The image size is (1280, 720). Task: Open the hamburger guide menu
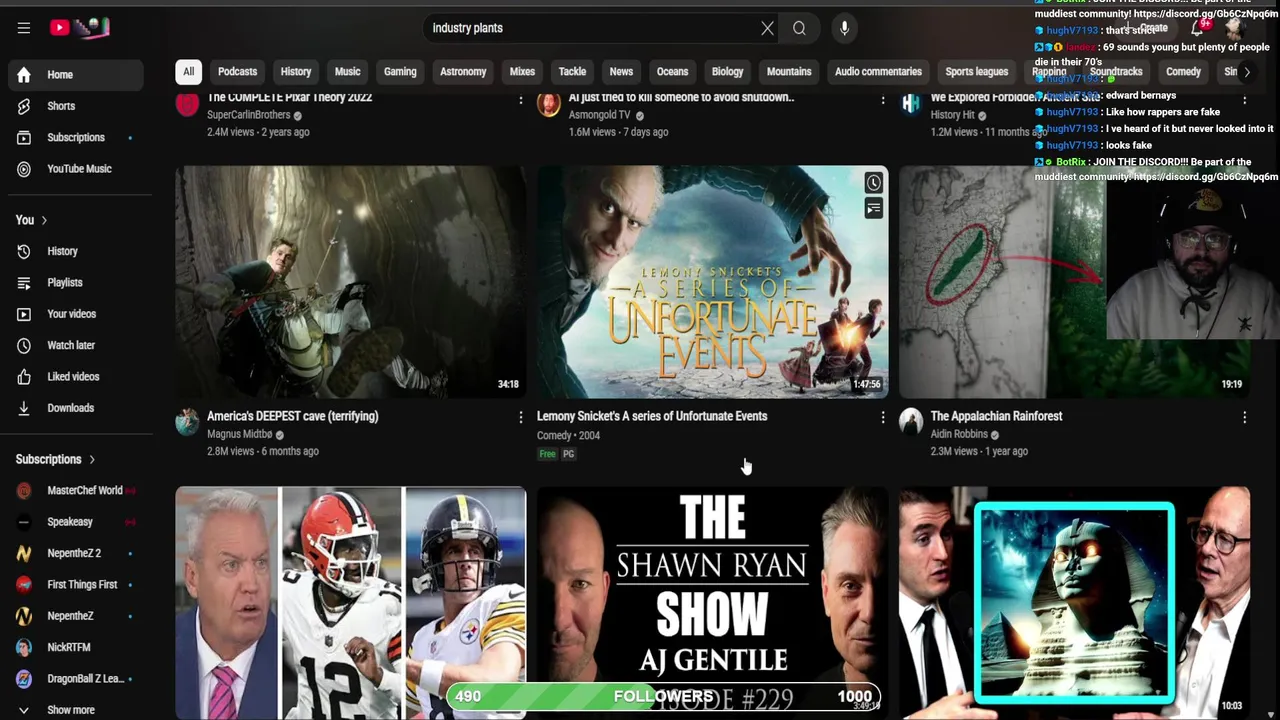(24, 28)
